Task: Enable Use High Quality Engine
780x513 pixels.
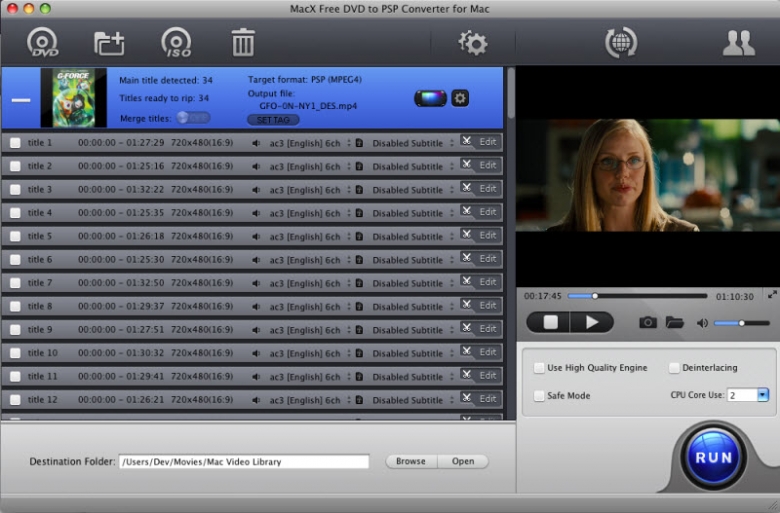Action: pos(540,368)
